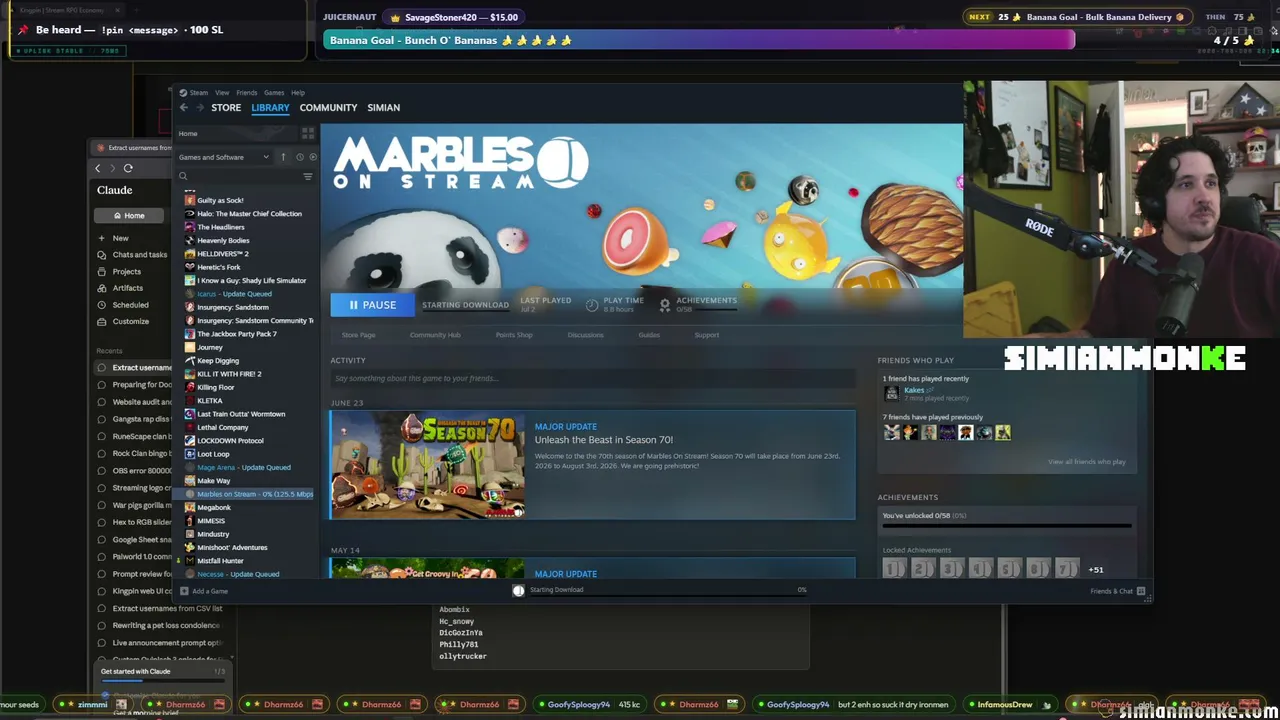Click the Steam logo menu icon

coord(183,92)
